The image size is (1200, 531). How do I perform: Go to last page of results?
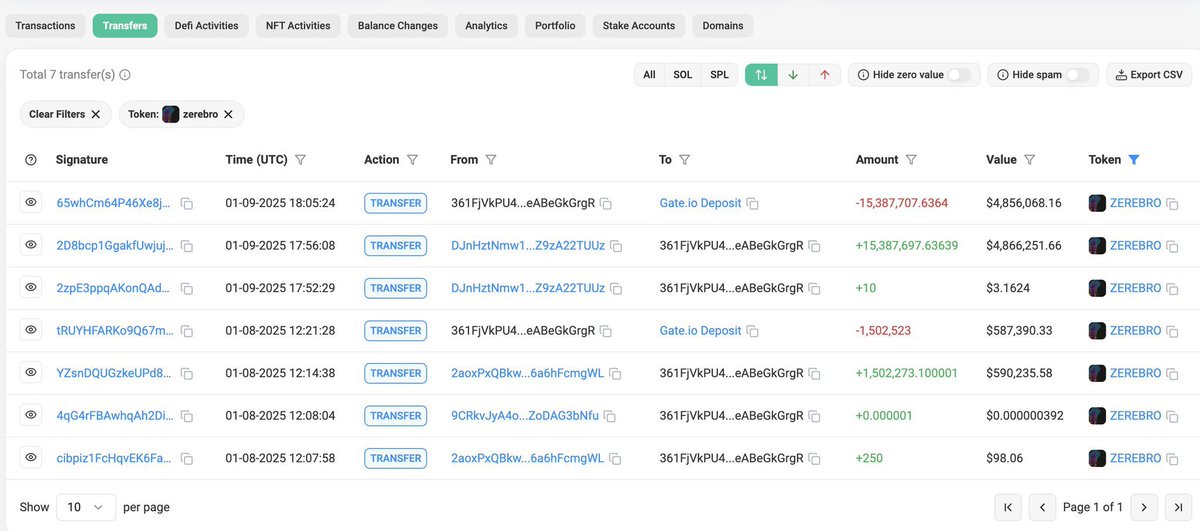coord(1177,507)
